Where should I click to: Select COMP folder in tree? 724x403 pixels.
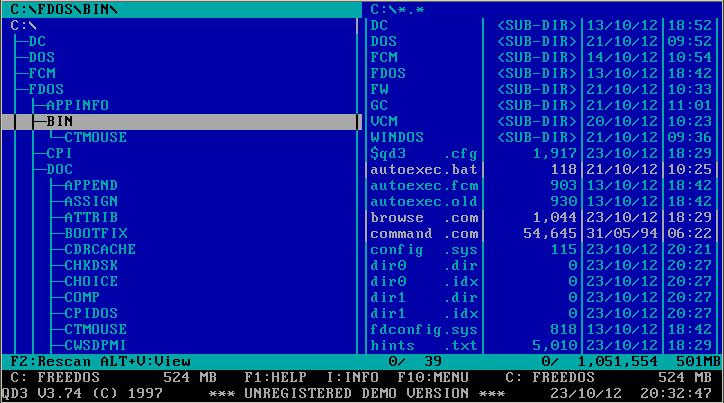[x=82, y=297]
